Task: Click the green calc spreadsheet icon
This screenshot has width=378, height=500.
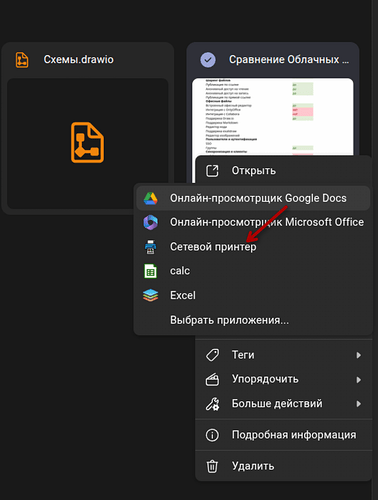Action: click(151, 271)
